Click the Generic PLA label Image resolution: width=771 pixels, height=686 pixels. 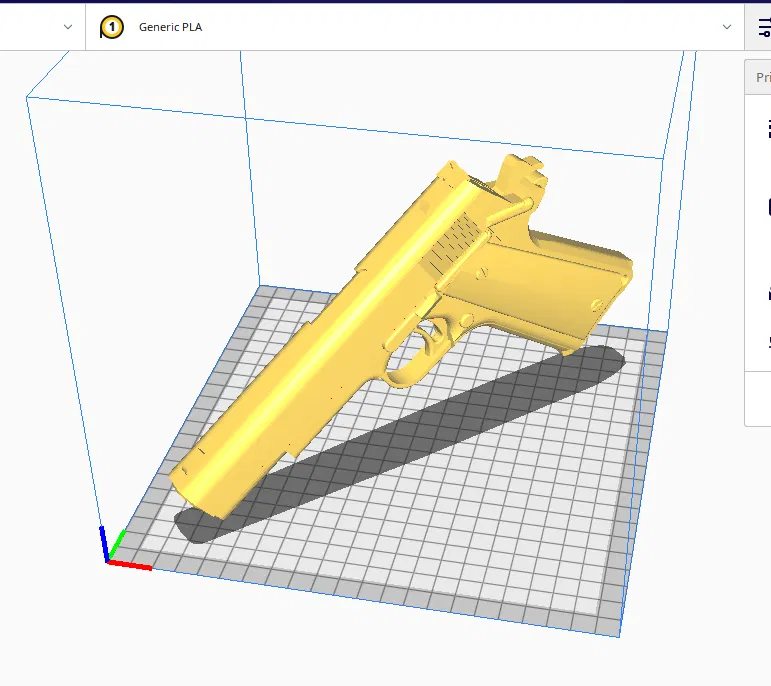(170, 27)
